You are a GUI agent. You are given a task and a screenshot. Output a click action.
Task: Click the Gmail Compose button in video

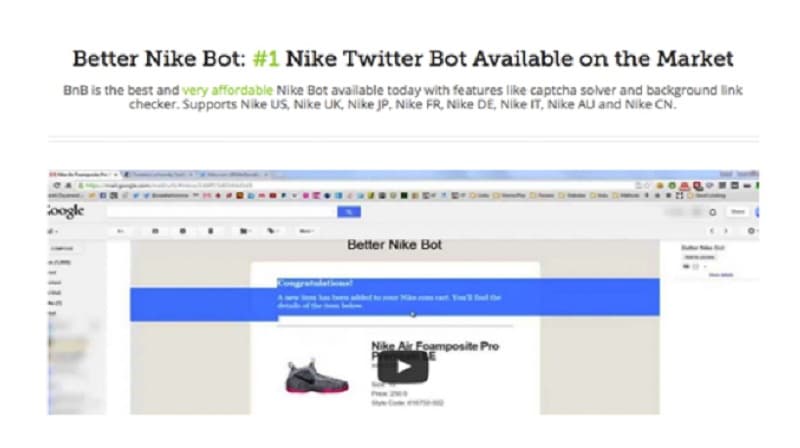coord(62,248)
